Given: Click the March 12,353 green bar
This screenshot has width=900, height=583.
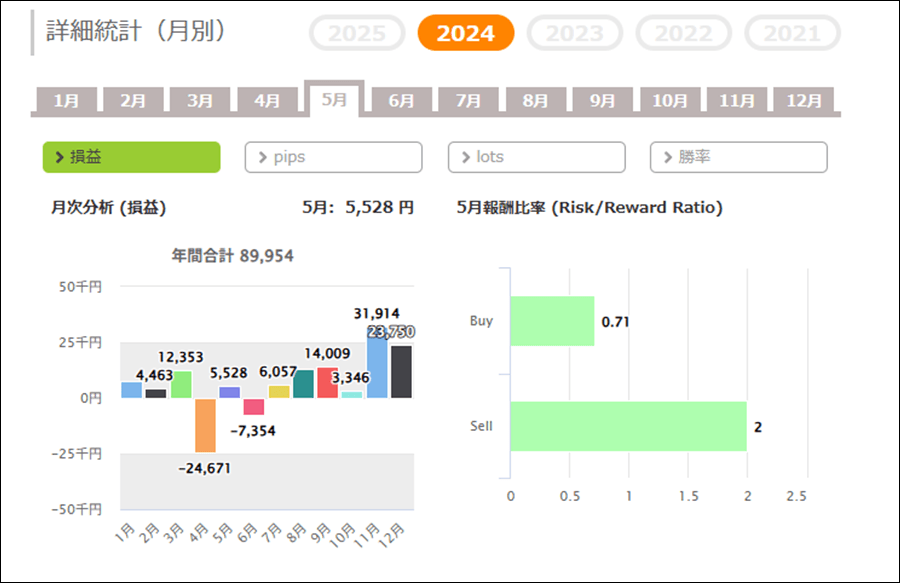Looking at the screenshot, I should click(x=181, y=385).
